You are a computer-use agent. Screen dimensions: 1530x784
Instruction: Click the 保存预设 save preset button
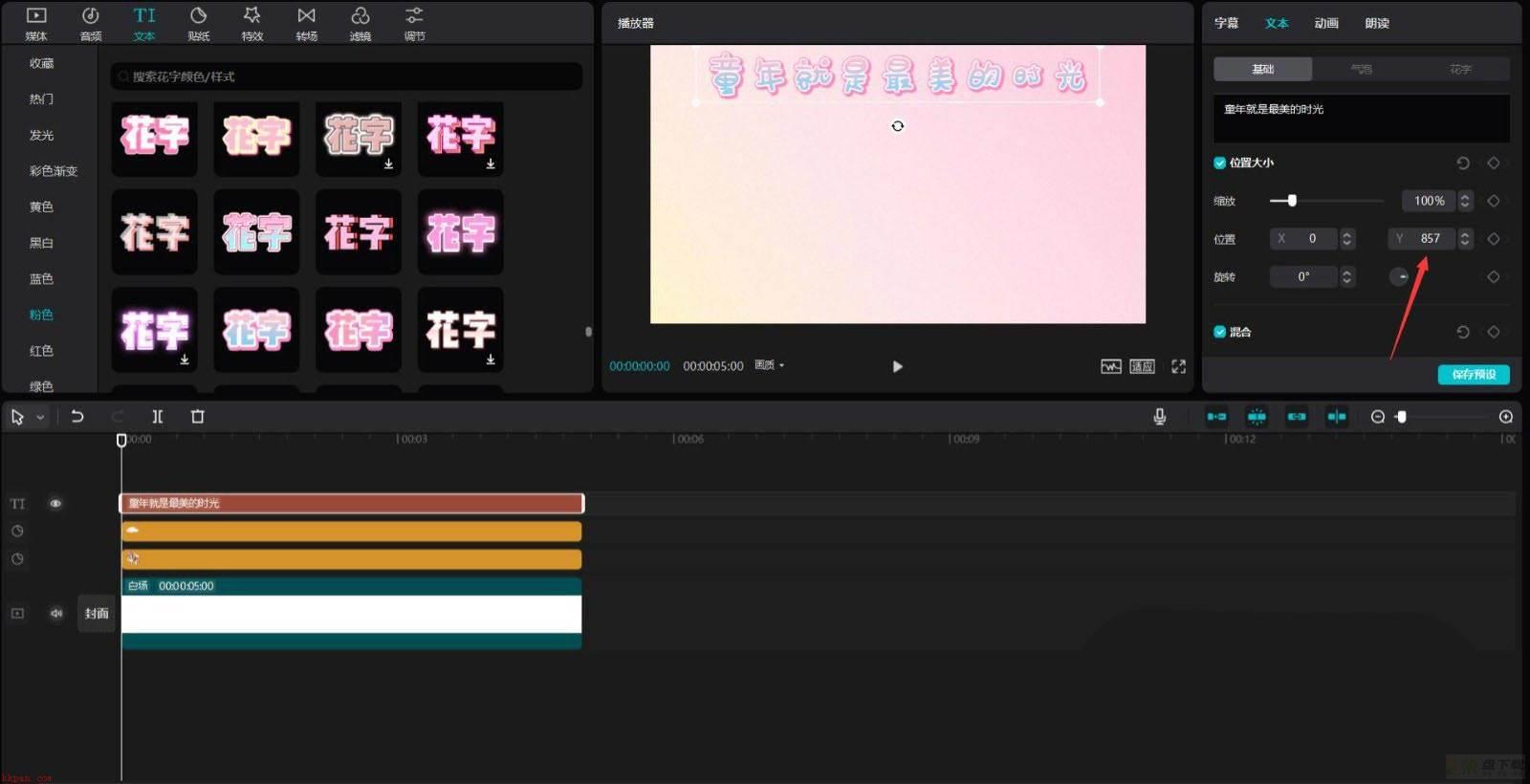point(1474,375)
